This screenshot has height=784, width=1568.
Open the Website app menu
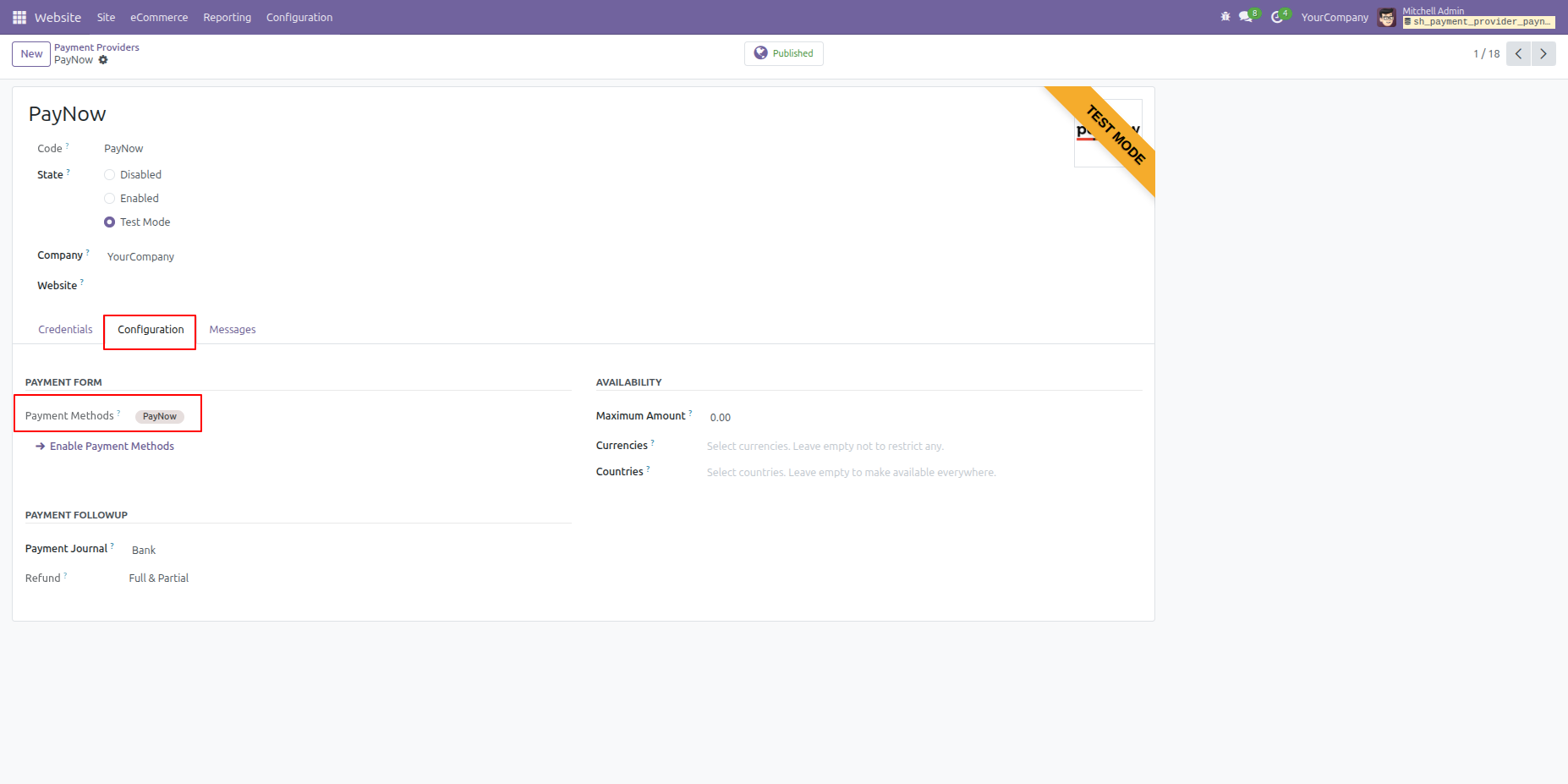click(x=58, y=17)
